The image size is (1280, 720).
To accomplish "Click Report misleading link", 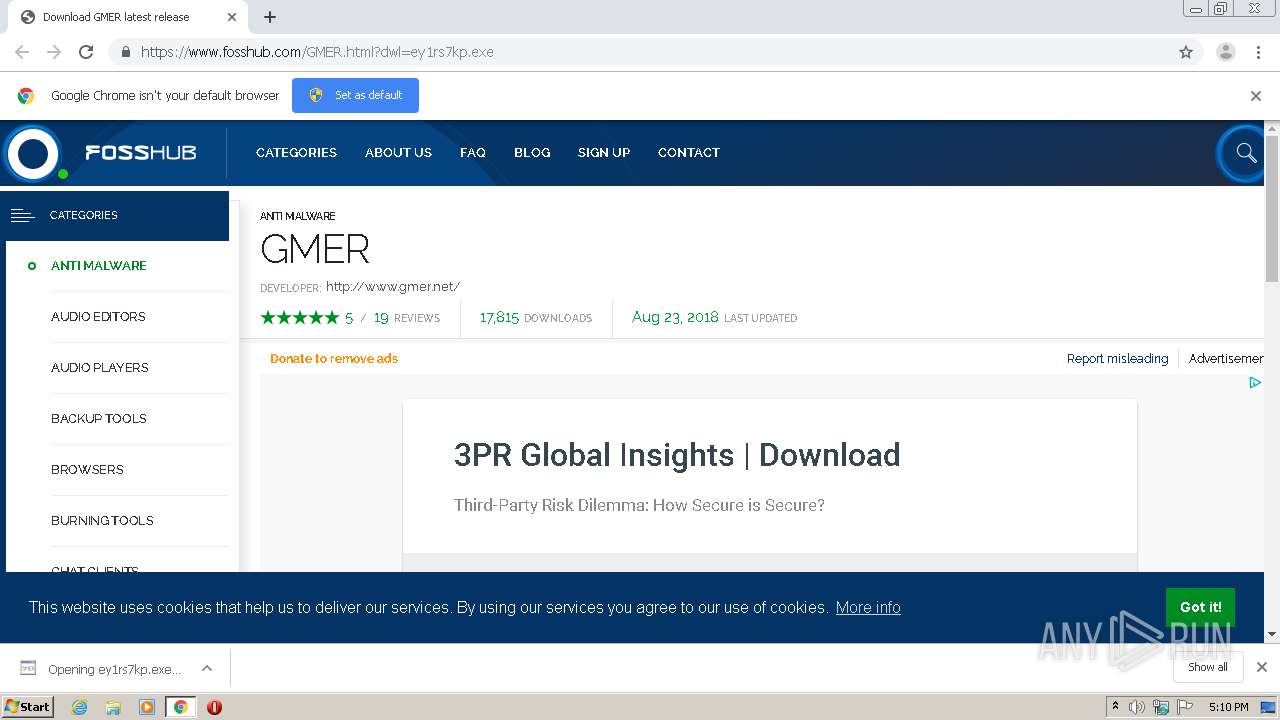I will pyautogui.click(x=1117, y=359).
